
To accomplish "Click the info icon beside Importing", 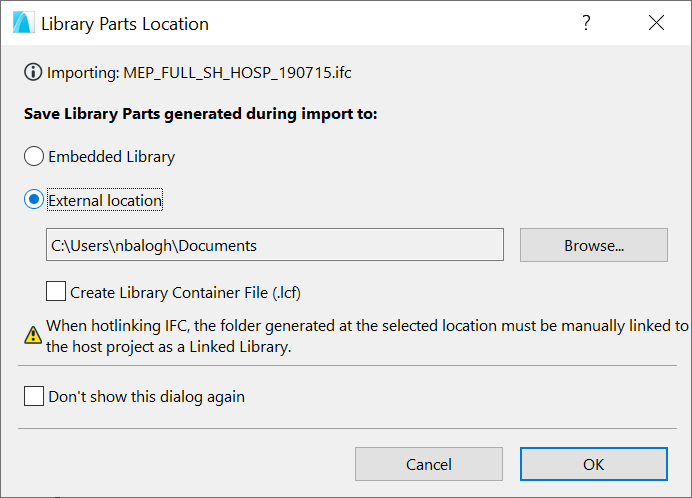I will (x=32, y=73).
